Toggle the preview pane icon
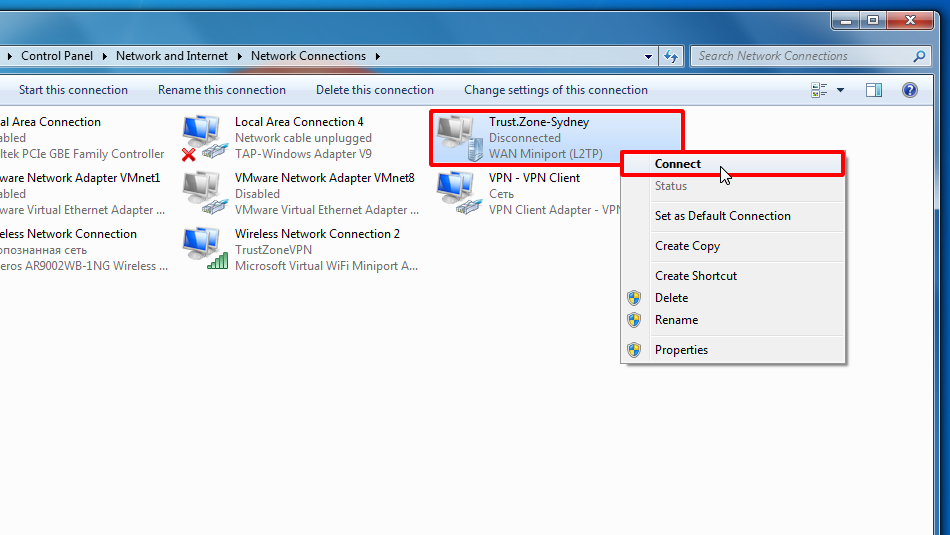The image size is (950, 535). (874, 90)
